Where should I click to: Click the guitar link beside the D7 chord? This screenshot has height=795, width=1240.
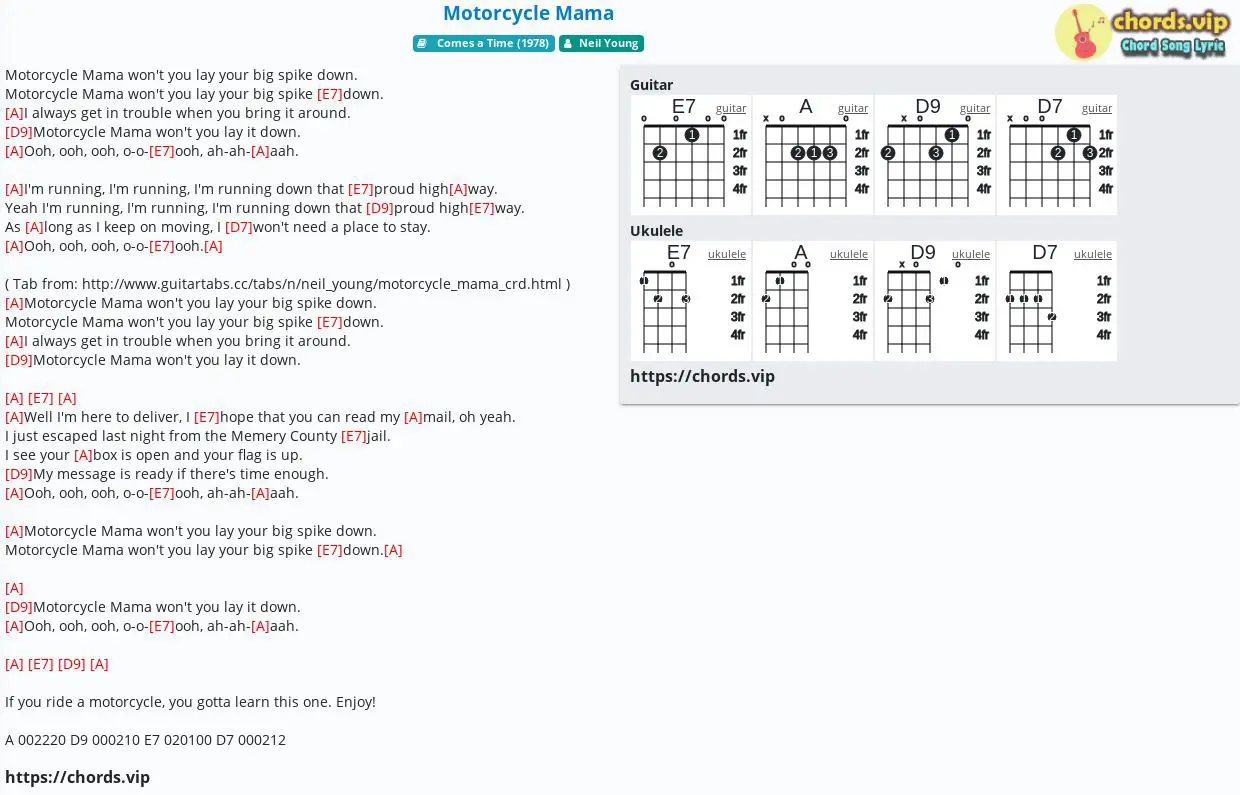1097,108
